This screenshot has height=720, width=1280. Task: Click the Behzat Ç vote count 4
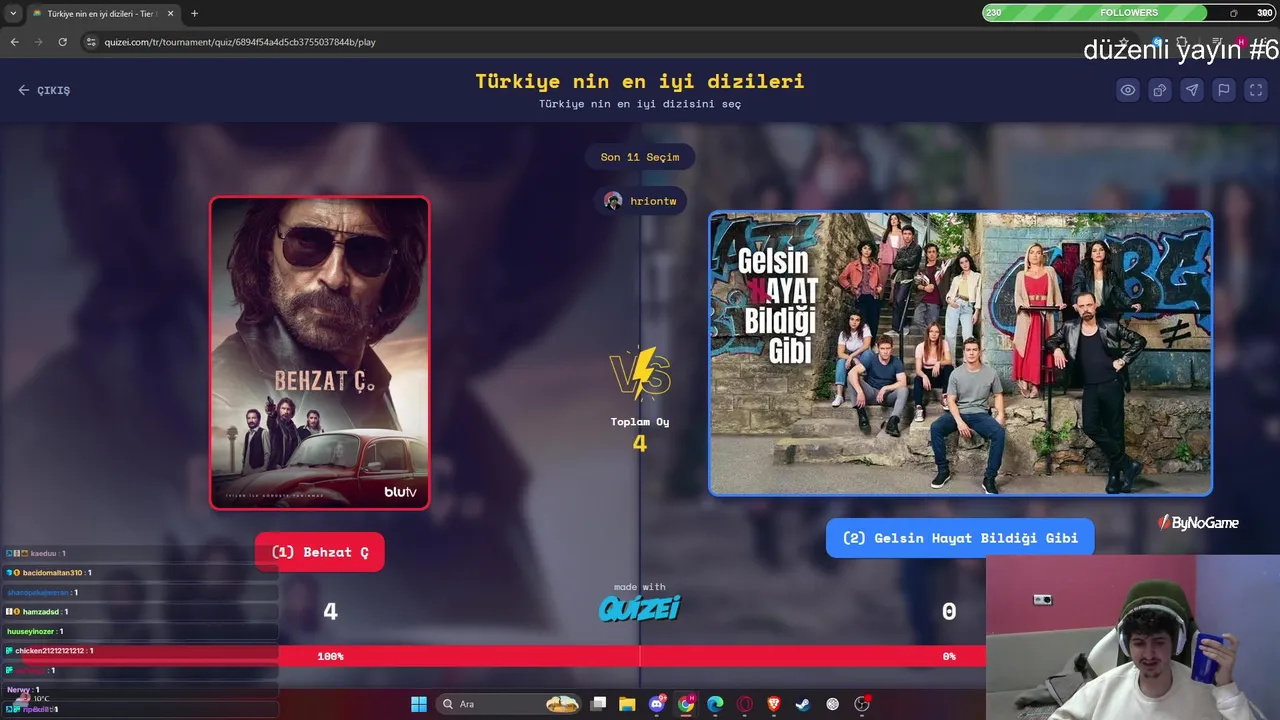331,611
